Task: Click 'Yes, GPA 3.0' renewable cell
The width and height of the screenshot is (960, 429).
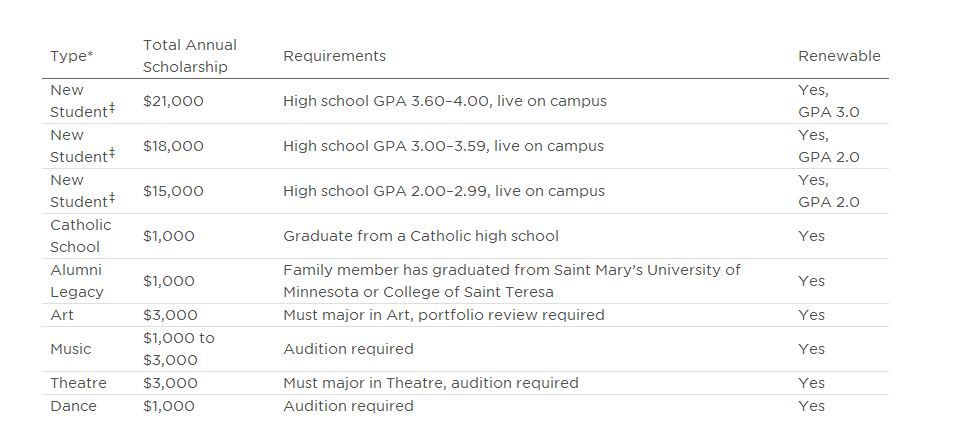Action: (828, 101)
